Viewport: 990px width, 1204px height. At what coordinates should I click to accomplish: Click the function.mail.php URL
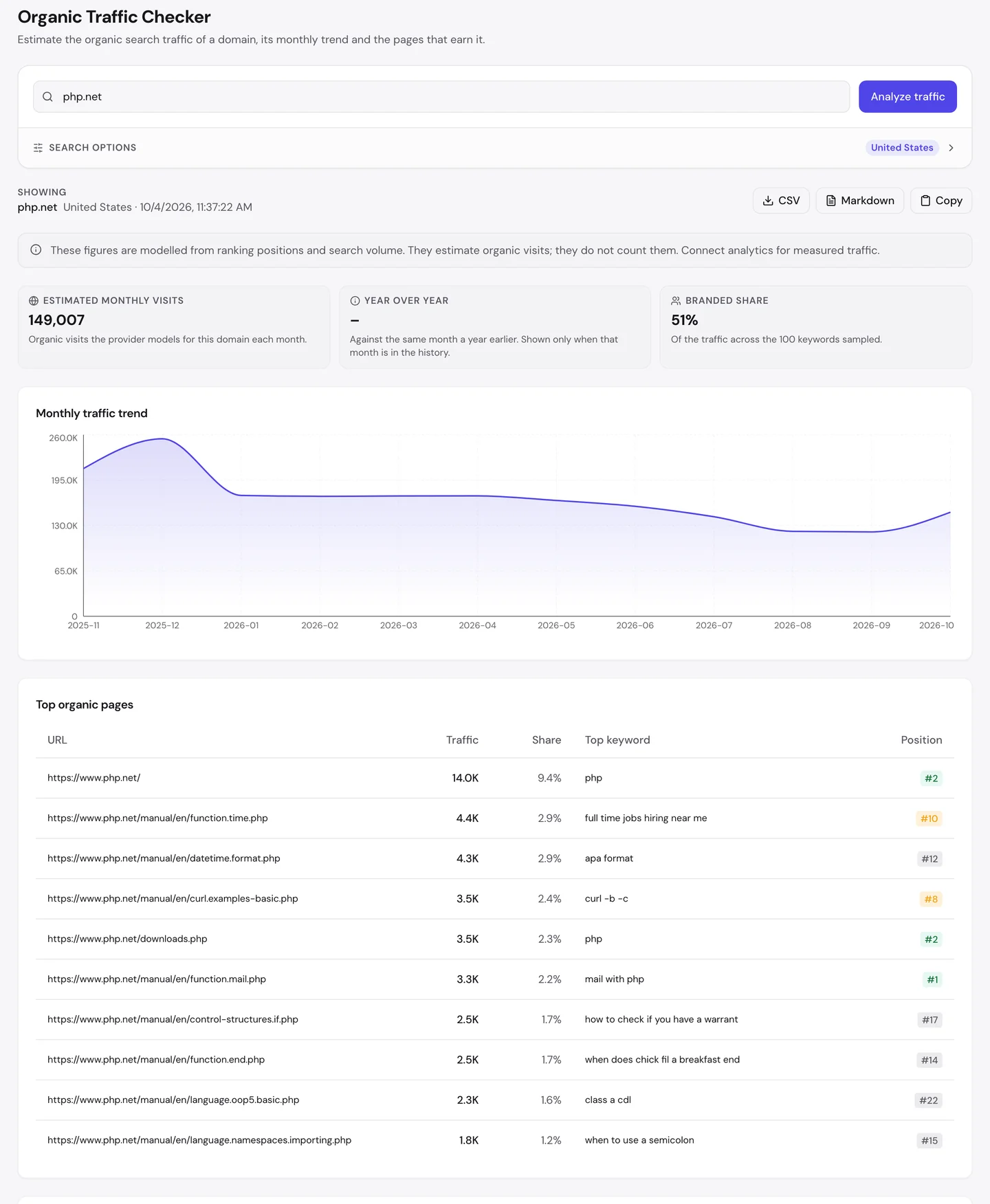(x=157, y=979)
